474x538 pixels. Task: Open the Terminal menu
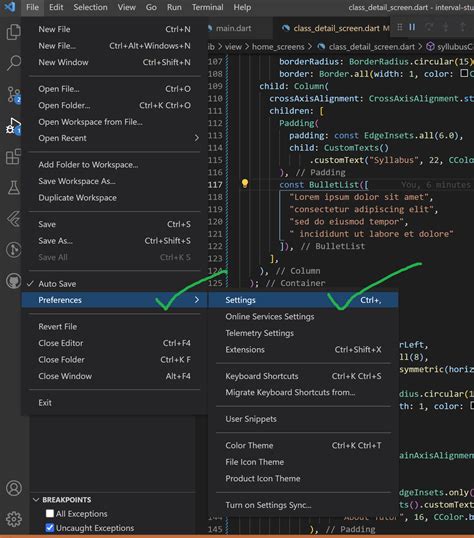(207, 7)
